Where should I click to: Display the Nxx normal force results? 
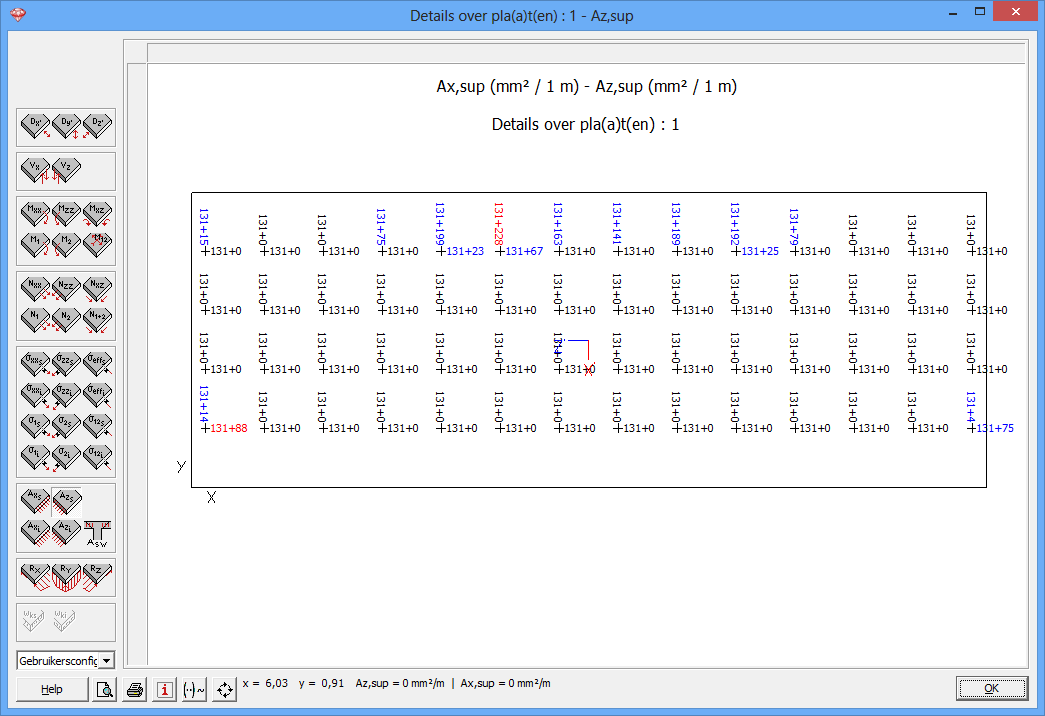point(35,289)
